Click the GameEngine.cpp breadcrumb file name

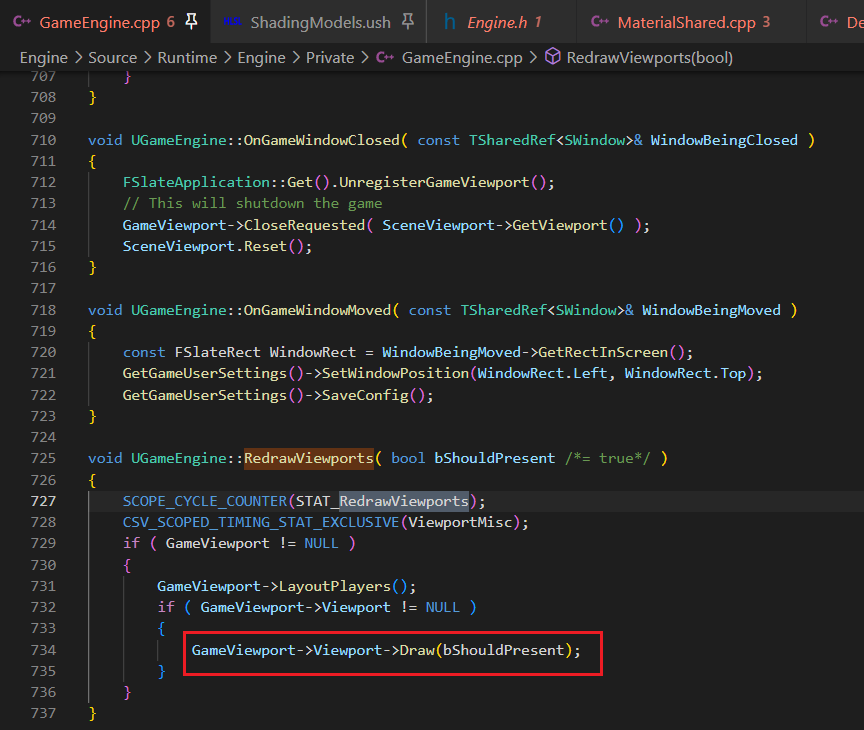pos(460,58)
